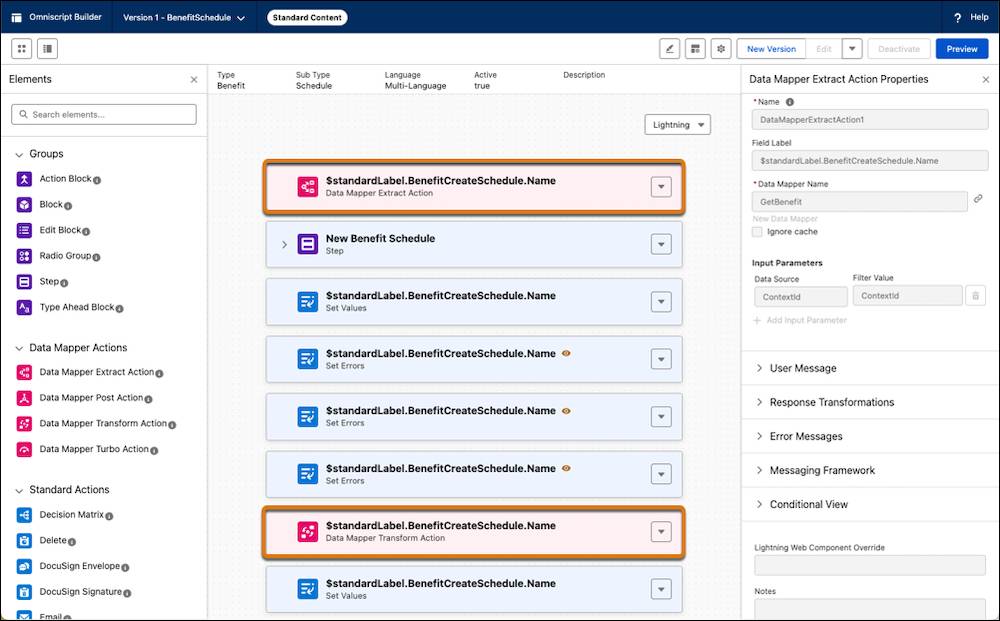The height and width of the screenshot is (621, 1000).
Task: Click the Block element icon
Action: [24, 205]
